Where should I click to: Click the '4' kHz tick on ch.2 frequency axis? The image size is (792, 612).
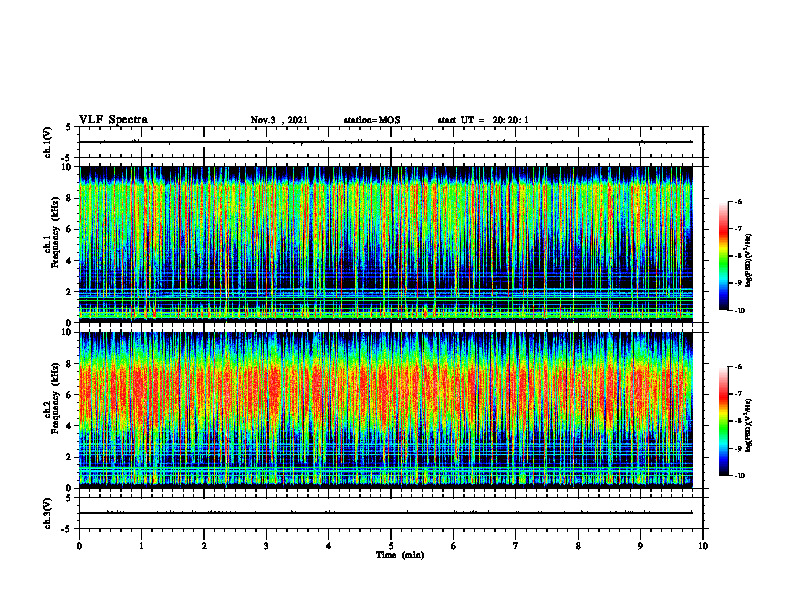(70, 426)
